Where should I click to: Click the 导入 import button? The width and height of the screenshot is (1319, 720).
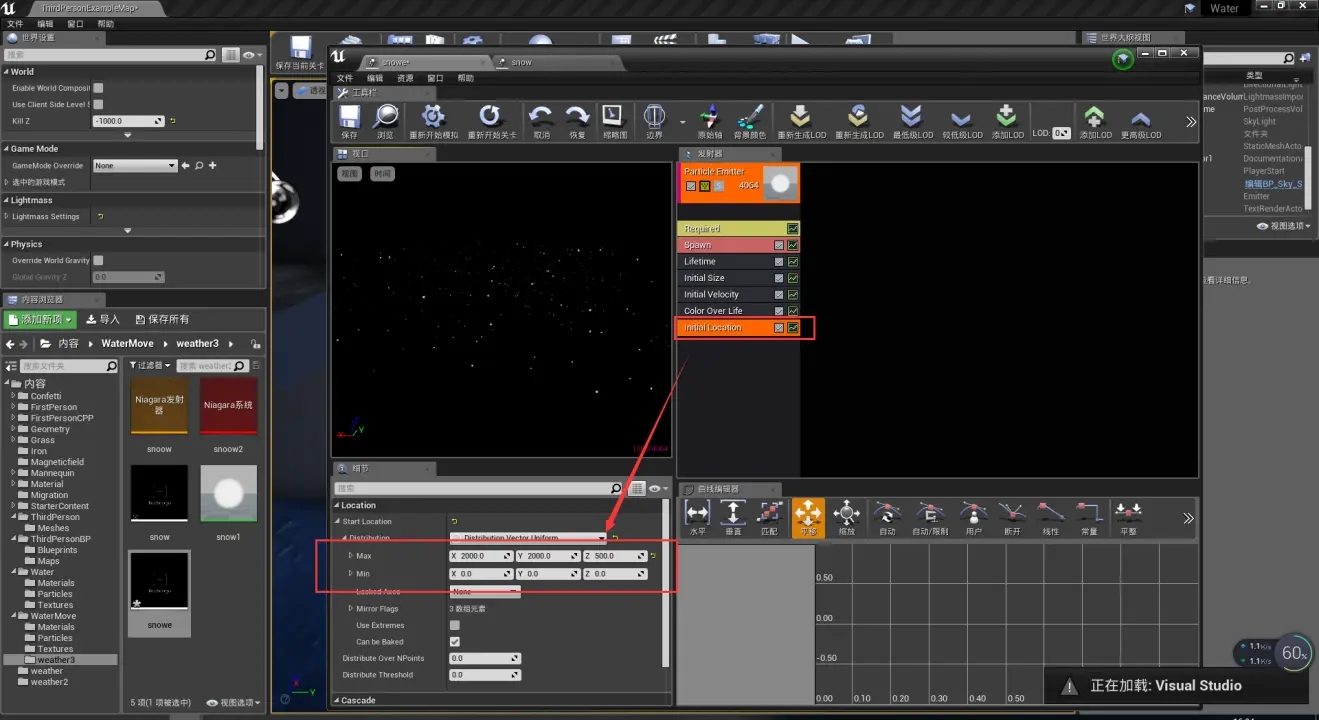(103, 319)
